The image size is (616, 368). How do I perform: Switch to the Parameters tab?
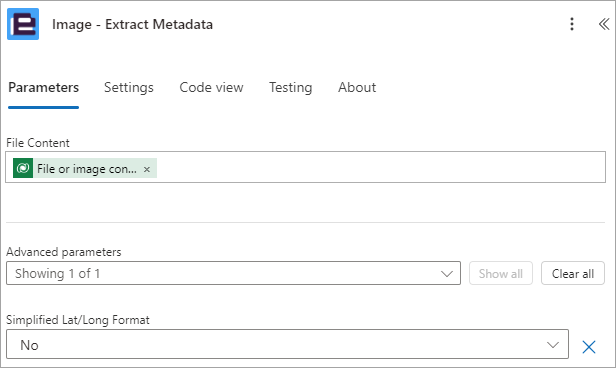click(x=44, y=88)
